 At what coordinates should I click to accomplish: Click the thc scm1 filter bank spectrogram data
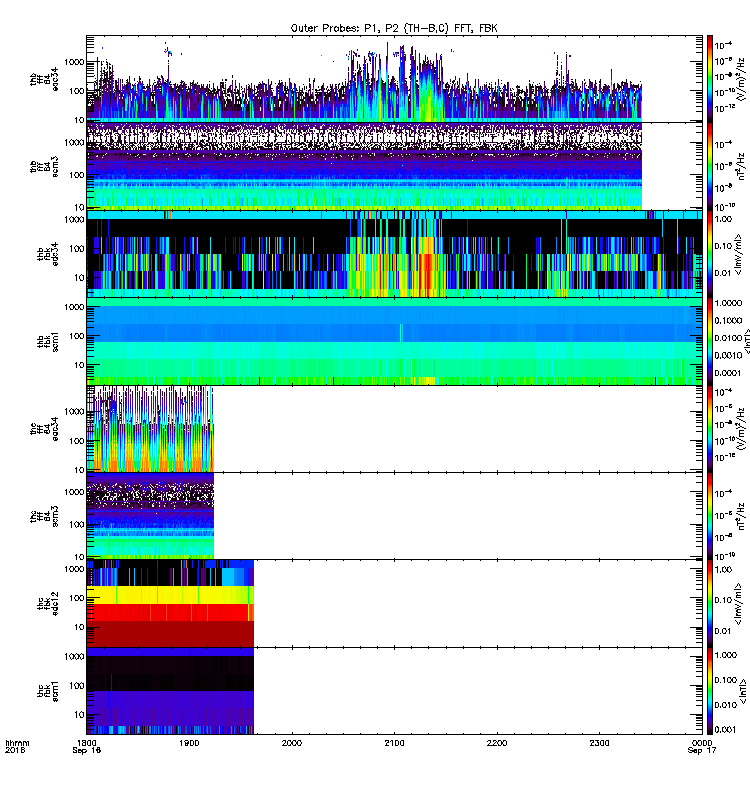click(x=170, y=691)
